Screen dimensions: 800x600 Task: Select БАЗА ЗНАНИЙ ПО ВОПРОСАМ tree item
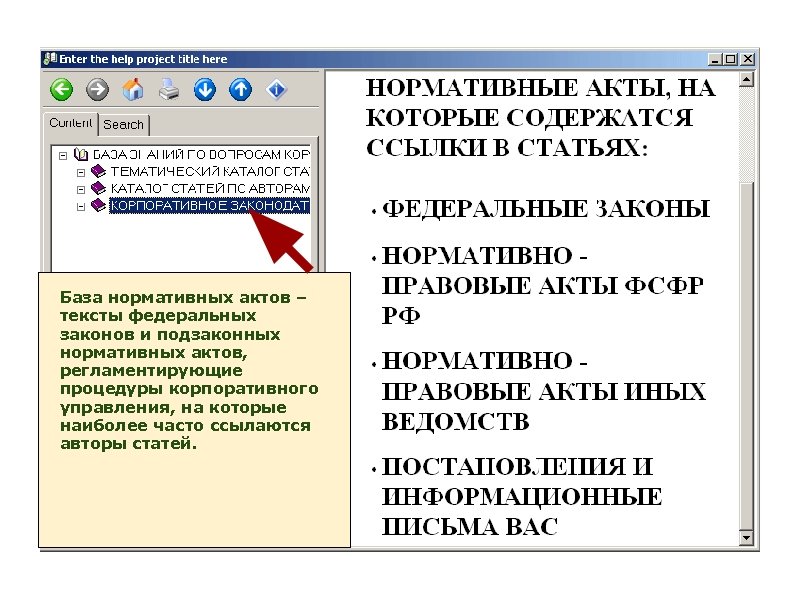click(x=201, y=154)
